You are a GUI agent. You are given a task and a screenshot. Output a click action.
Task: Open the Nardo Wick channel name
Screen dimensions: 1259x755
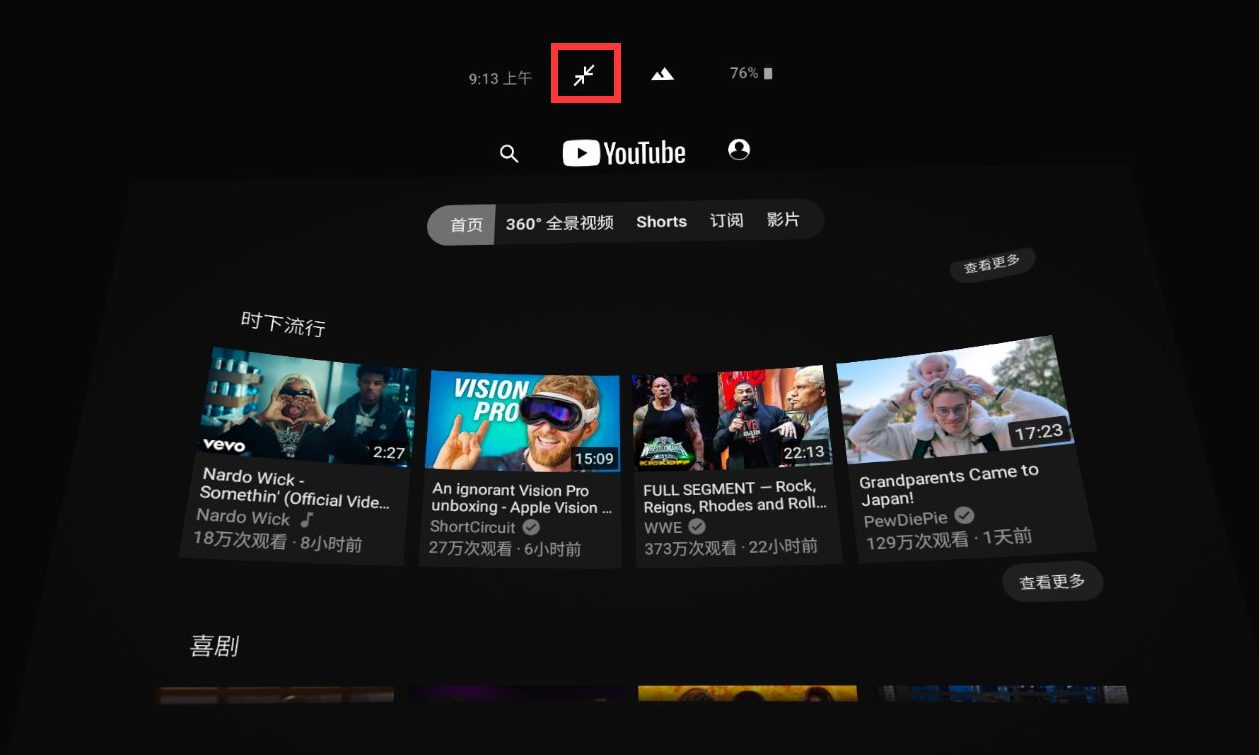point(243,517)
